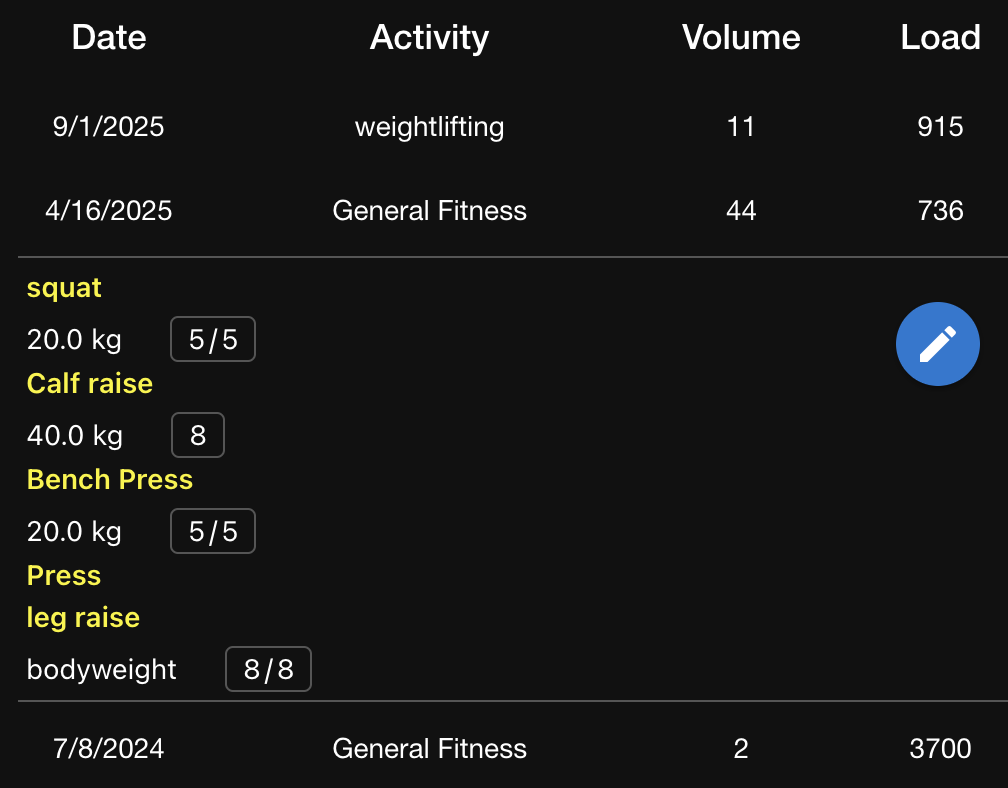Image resolution: width=1008 pixels, height=788 pixels.
Task: Click the Bench Press exercise name
Action: [x=110, y=480]
